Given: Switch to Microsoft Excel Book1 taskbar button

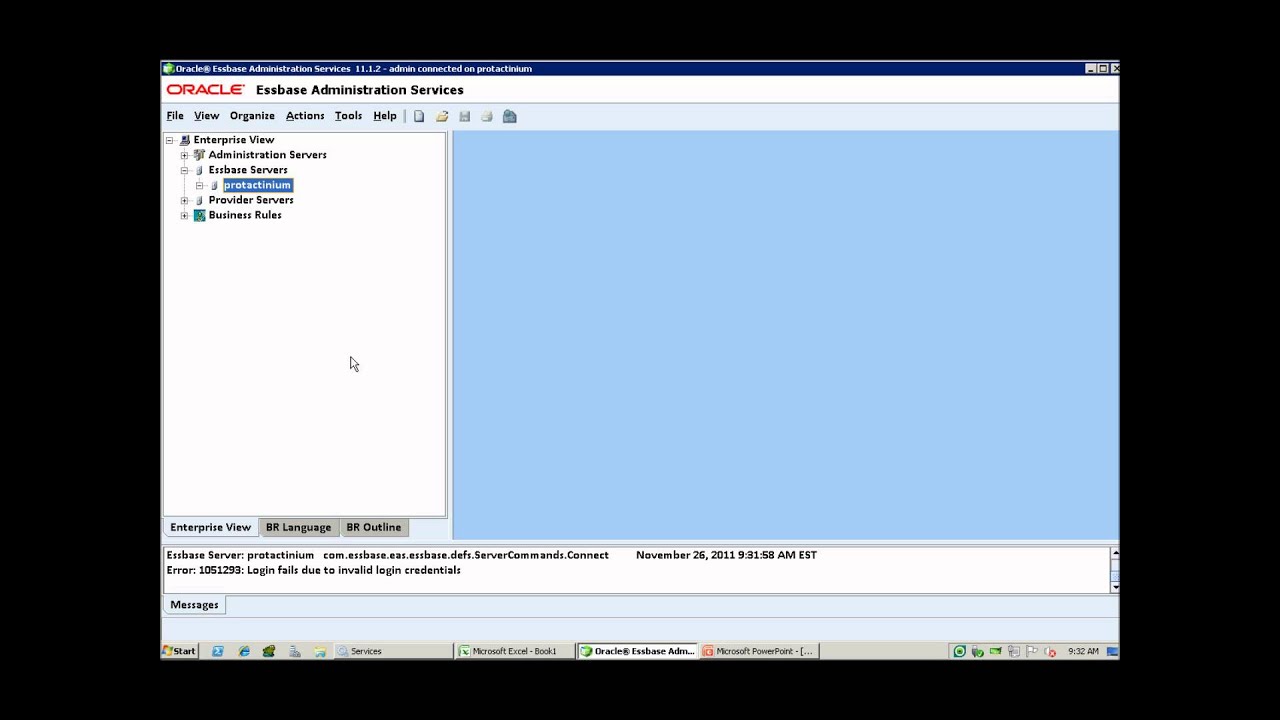Looking at the screenshot, I should [x=515, y=651].
